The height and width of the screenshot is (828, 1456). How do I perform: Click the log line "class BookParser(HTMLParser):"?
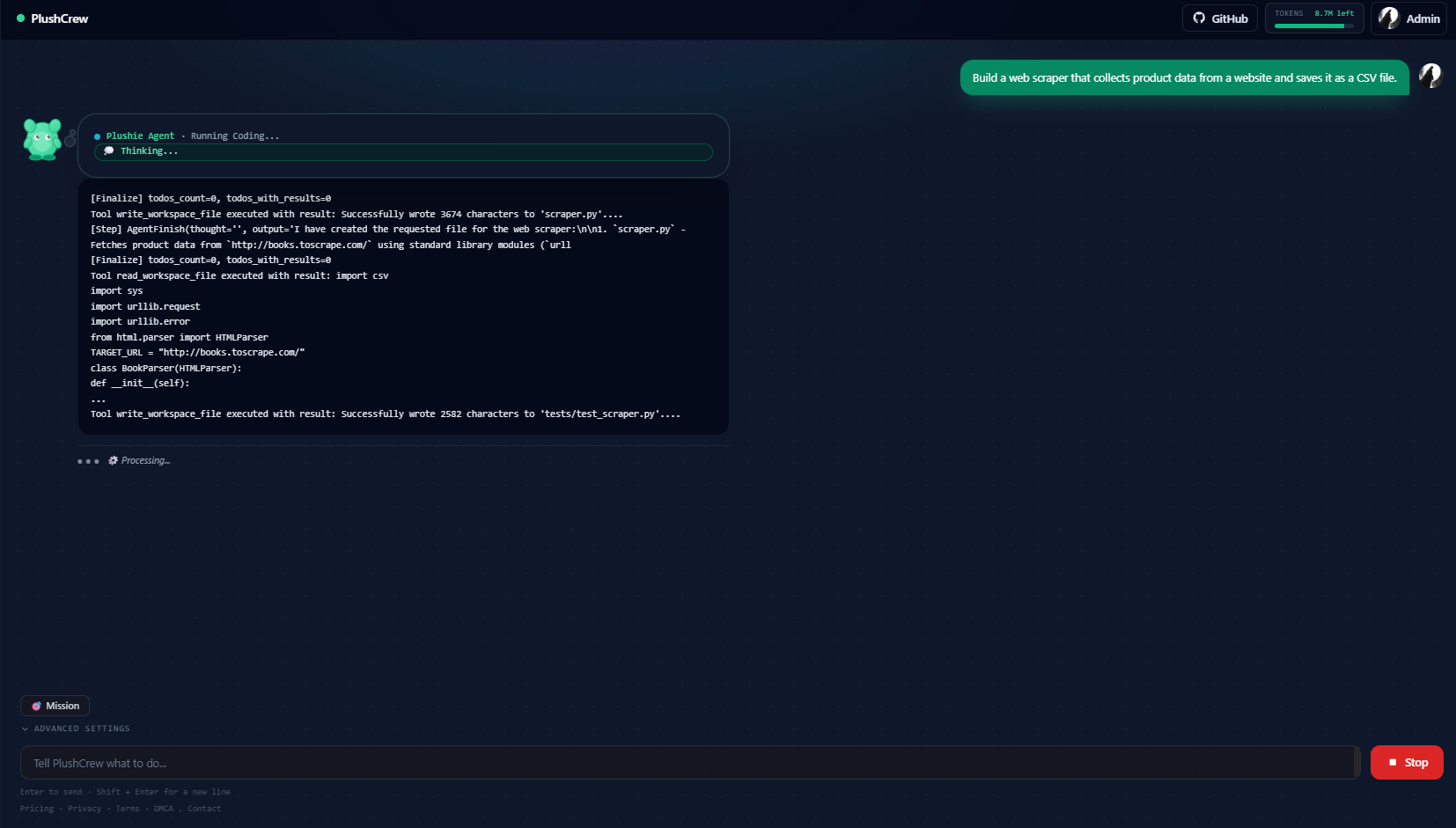pyautogui.click(x=166, y=369)
